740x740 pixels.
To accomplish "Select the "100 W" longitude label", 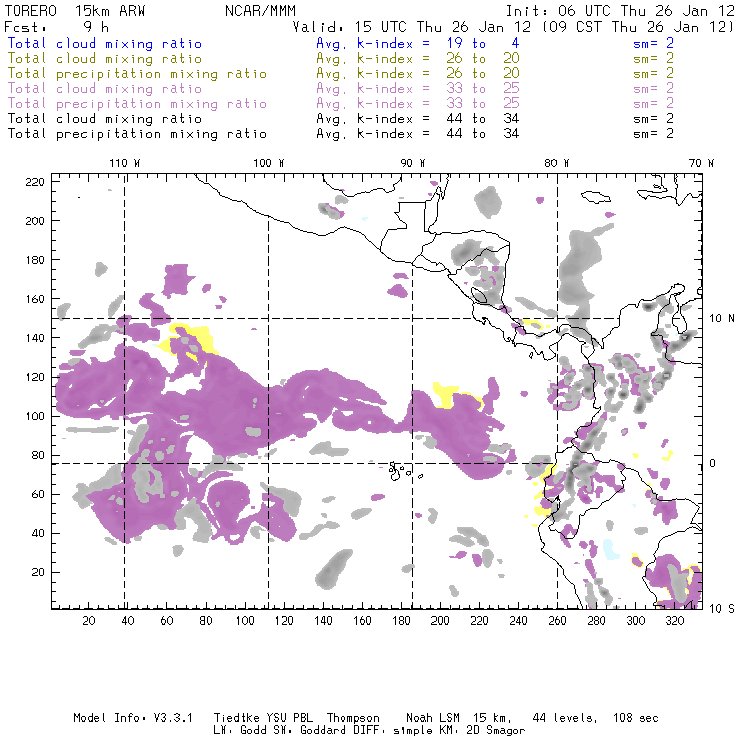I will pos(269,163).
